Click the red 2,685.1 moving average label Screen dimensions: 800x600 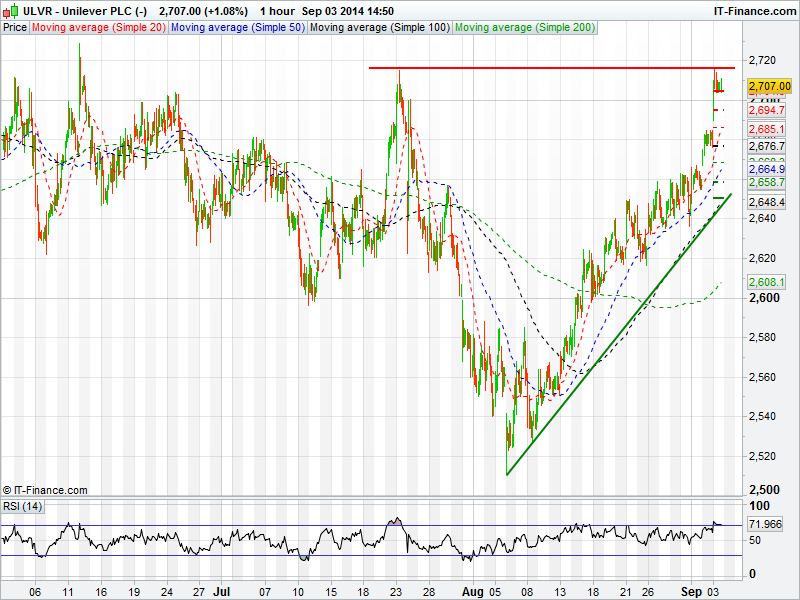coord(767,130)
